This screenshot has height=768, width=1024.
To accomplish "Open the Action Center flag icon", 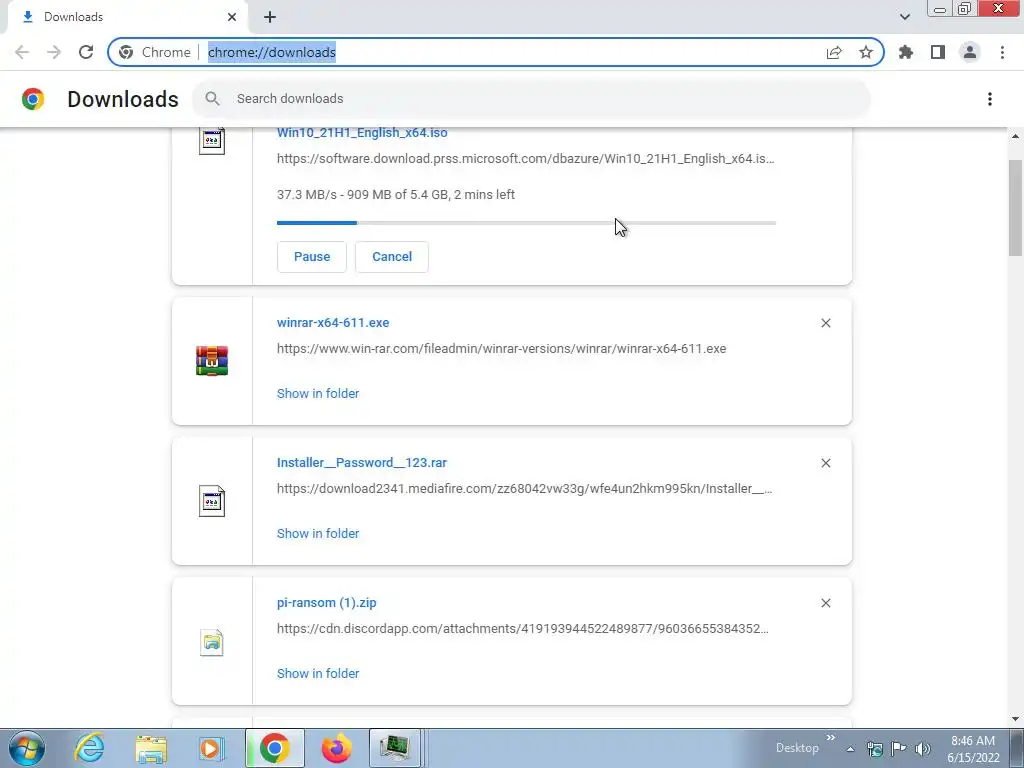I will [899, 749].
